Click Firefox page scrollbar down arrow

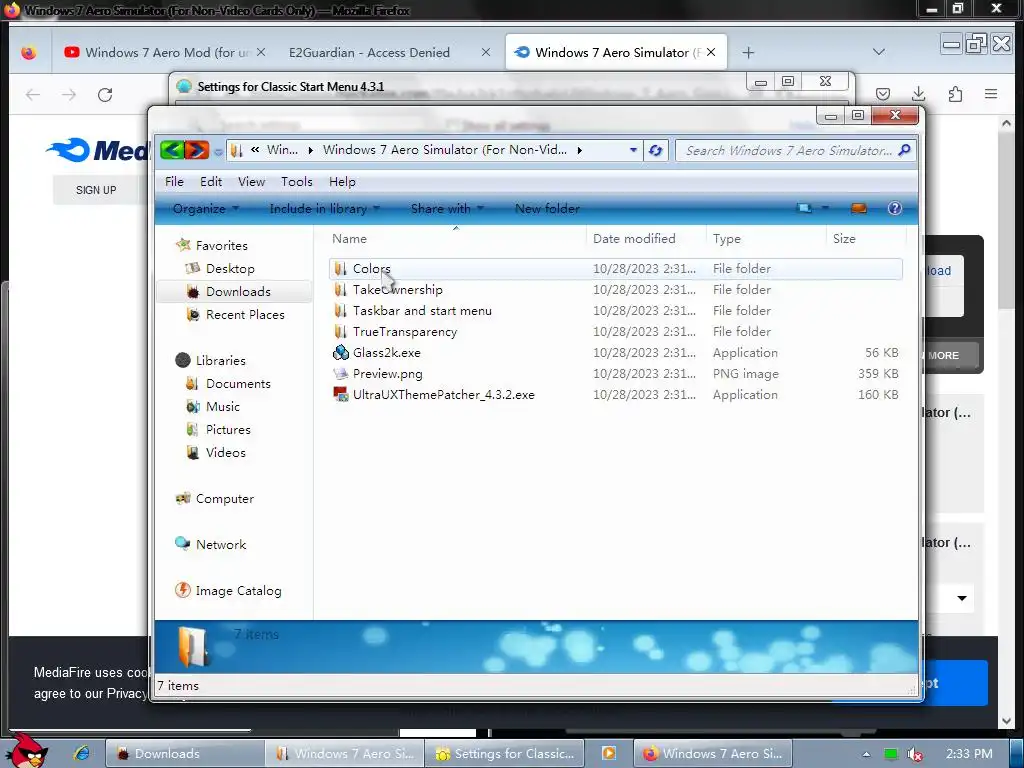1006,720
